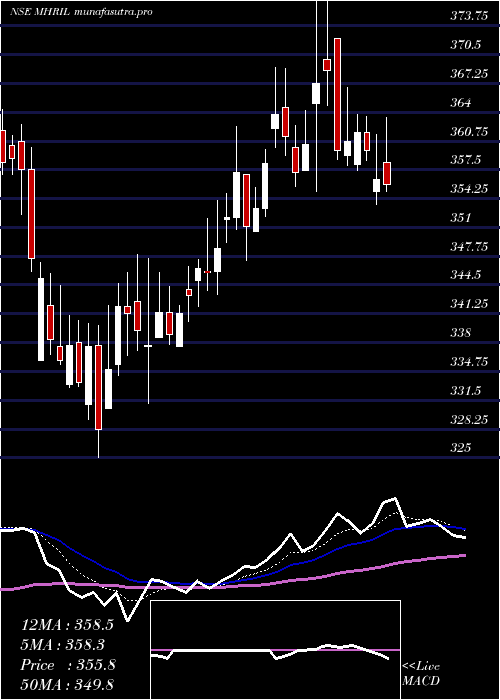
Task: Click the 357.5 price axis label
Action: pos(465,160)
